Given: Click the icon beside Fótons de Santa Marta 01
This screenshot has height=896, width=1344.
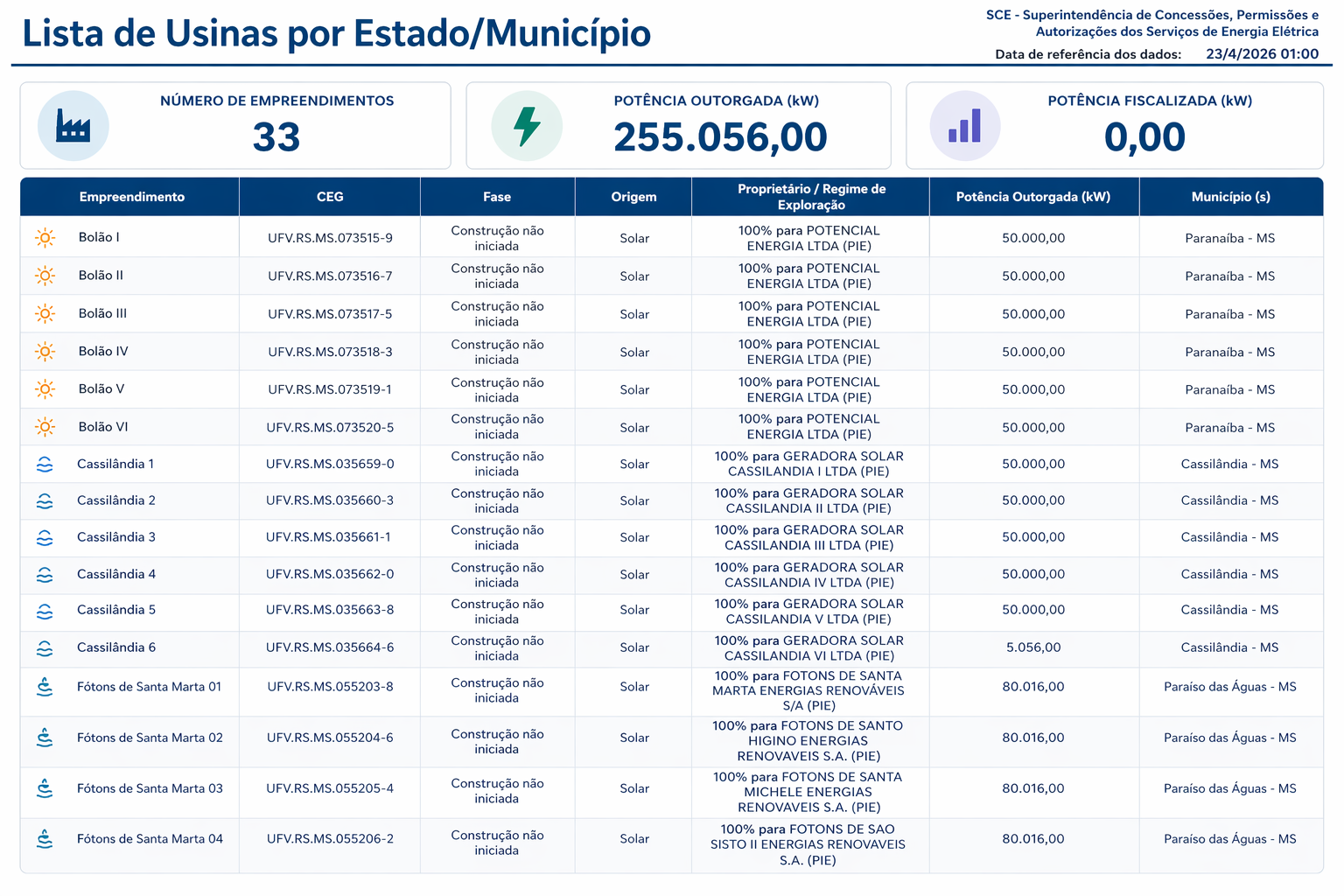Looking at the screenshot, I should tap(45, 688).
